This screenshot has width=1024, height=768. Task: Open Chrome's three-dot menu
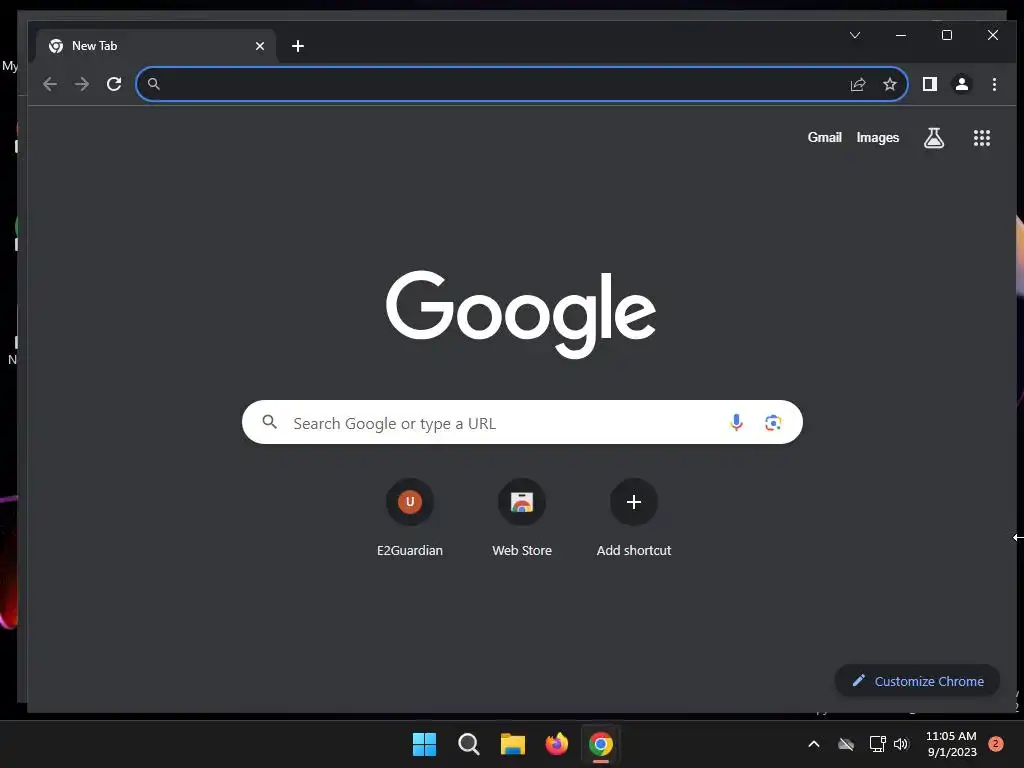click(x=994, y=84)
